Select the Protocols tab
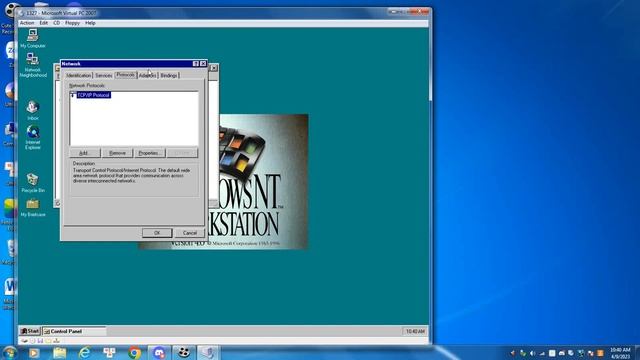This screenshot has width=640, height=360. click(x=125, y=75)
